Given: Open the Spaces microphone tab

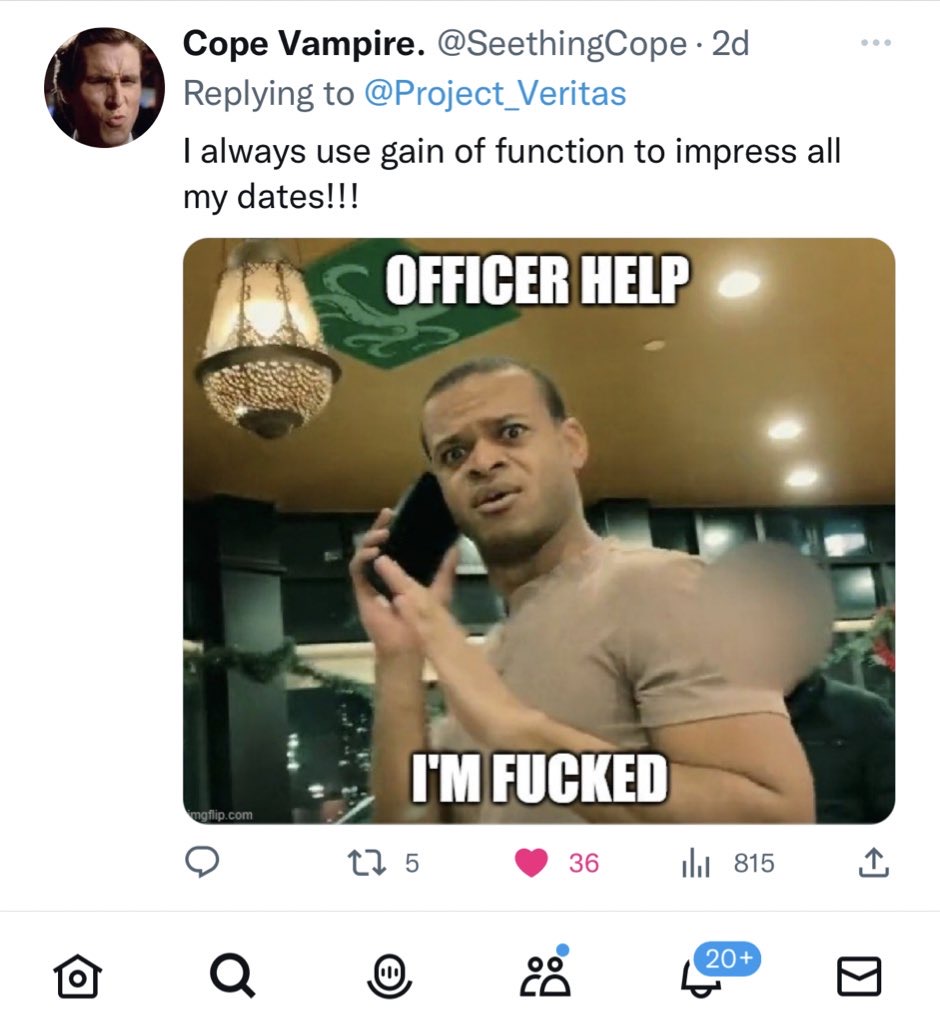Looking at the screenshot, I should (x=391, y=977).
